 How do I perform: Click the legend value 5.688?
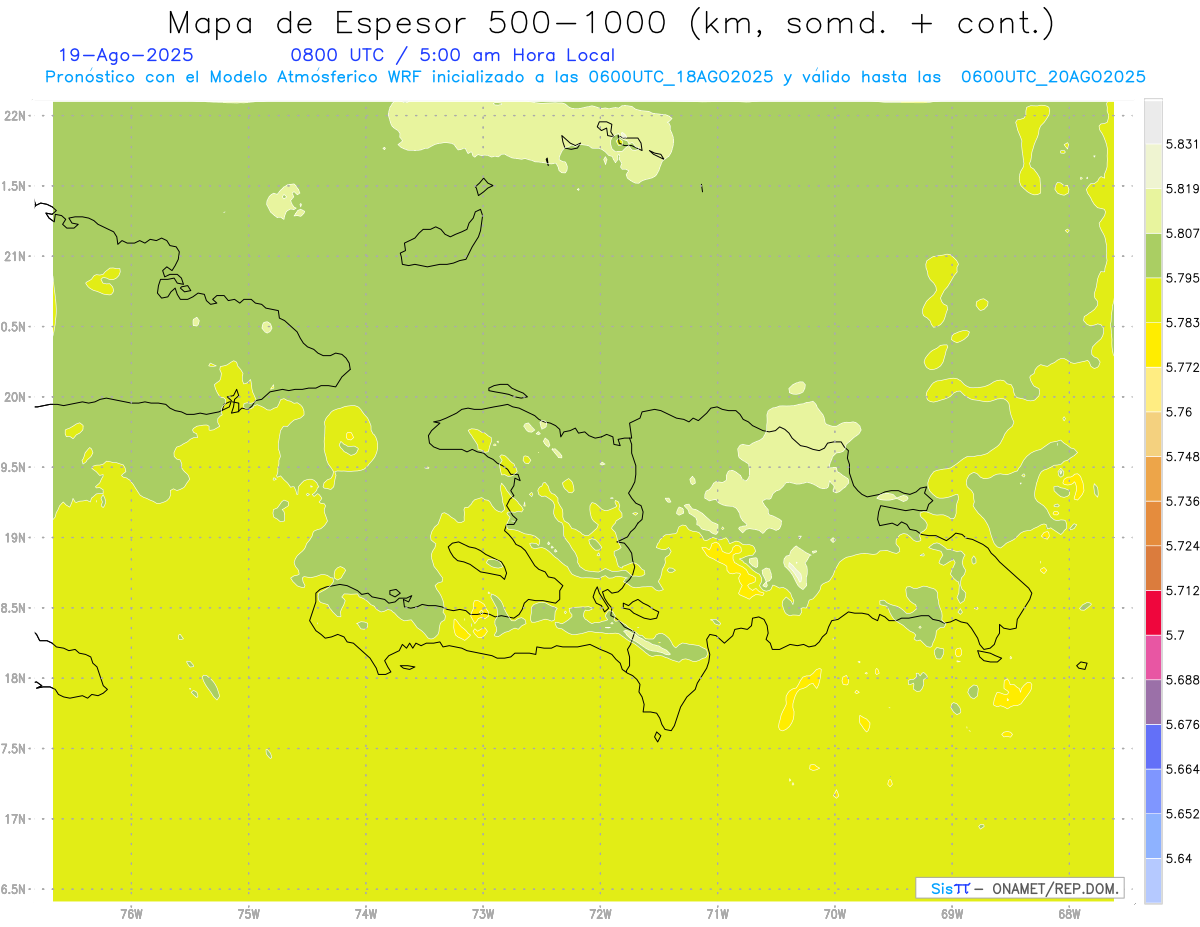[x=1182, y=680]
